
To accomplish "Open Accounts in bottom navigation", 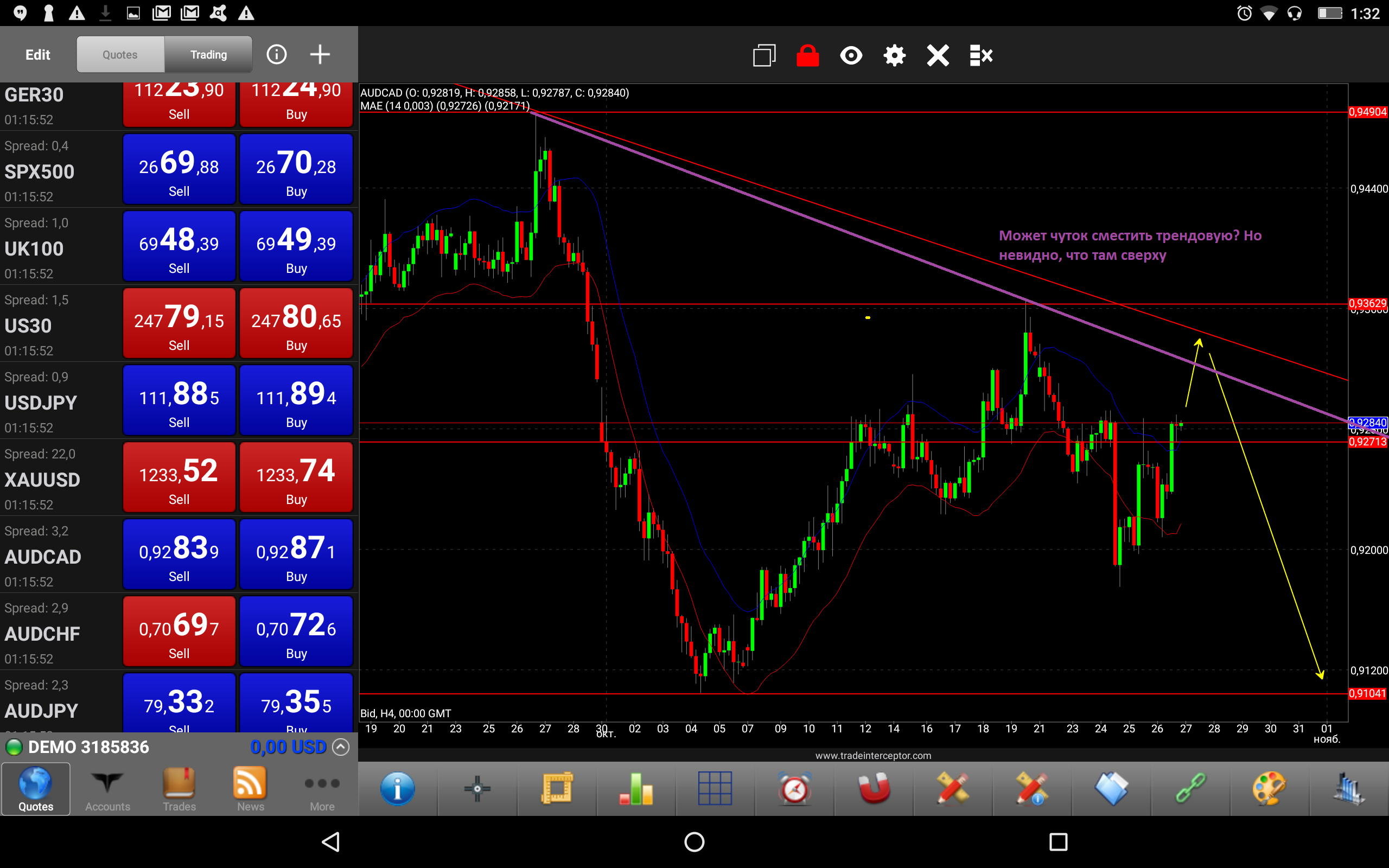I will pos(107,789).
